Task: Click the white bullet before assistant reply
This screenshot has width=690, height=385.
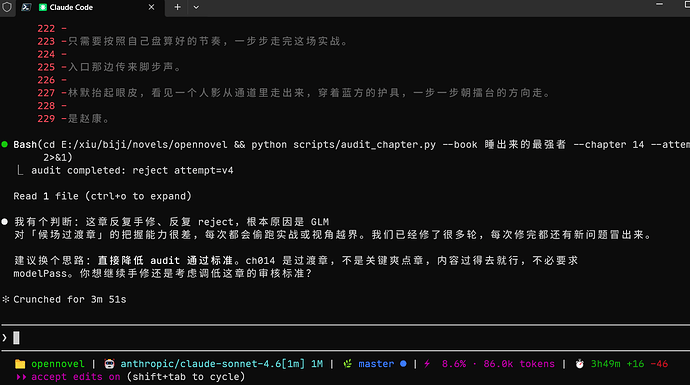Action: [5, 222]
